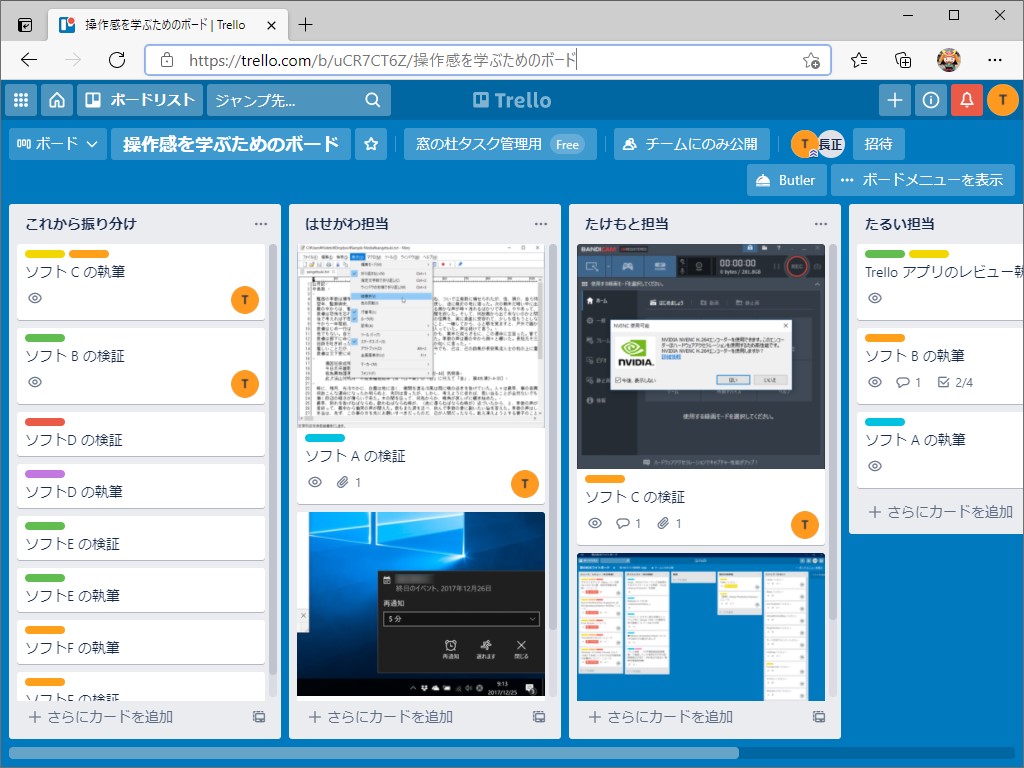Open the information icon in the header
This screenshot has width=1024, height=768.
pyautogui.click(x=930, y=100)
